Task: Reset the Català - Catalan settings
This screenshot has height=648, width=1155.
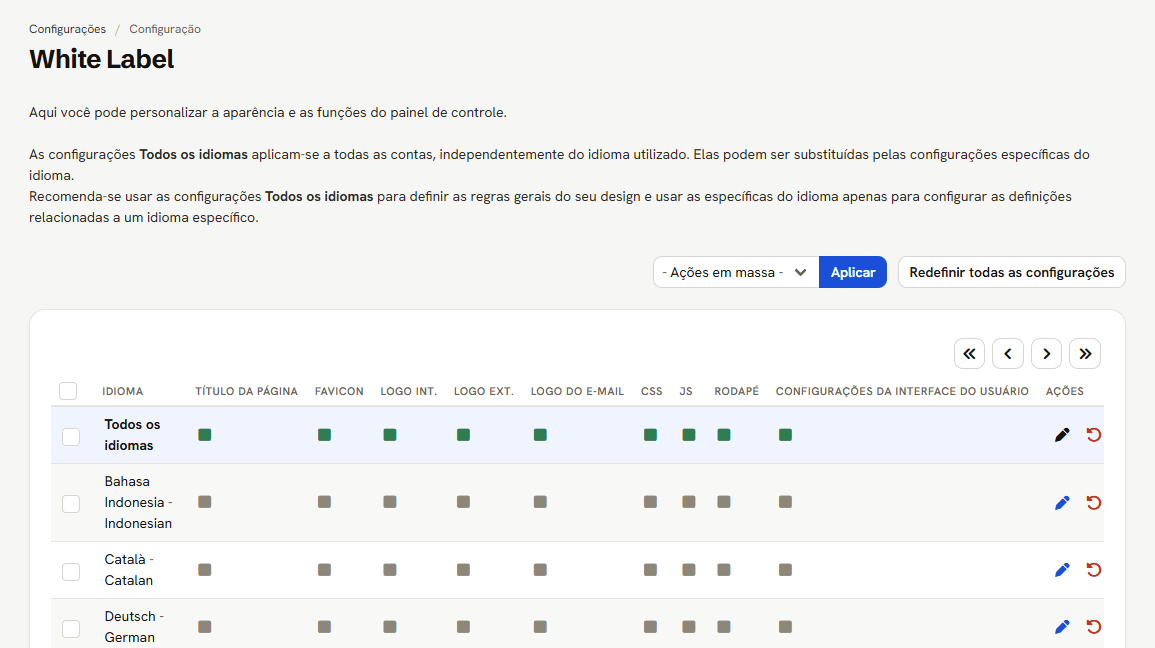Action: coord(1094,570)
